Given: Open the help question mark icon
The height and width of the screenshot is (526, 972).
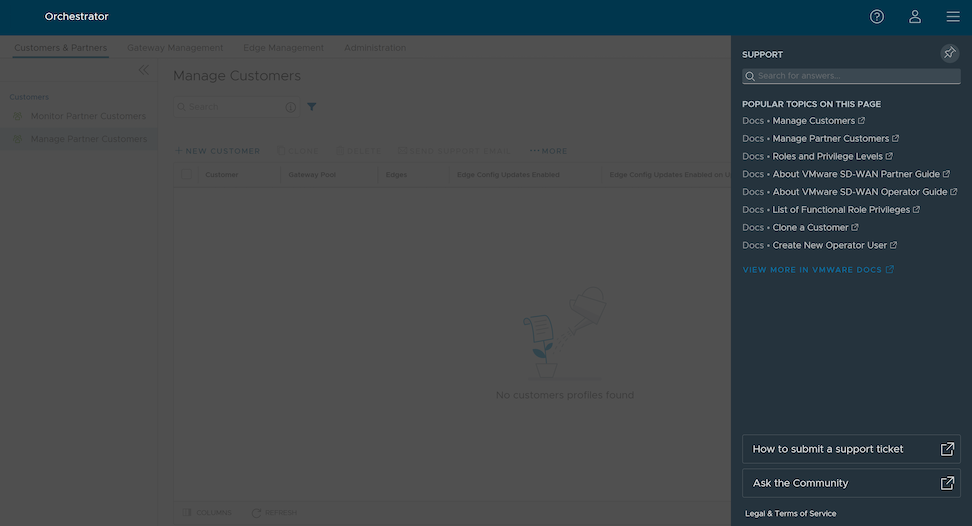Looking at the screenshot, I should tap(877, 17).
